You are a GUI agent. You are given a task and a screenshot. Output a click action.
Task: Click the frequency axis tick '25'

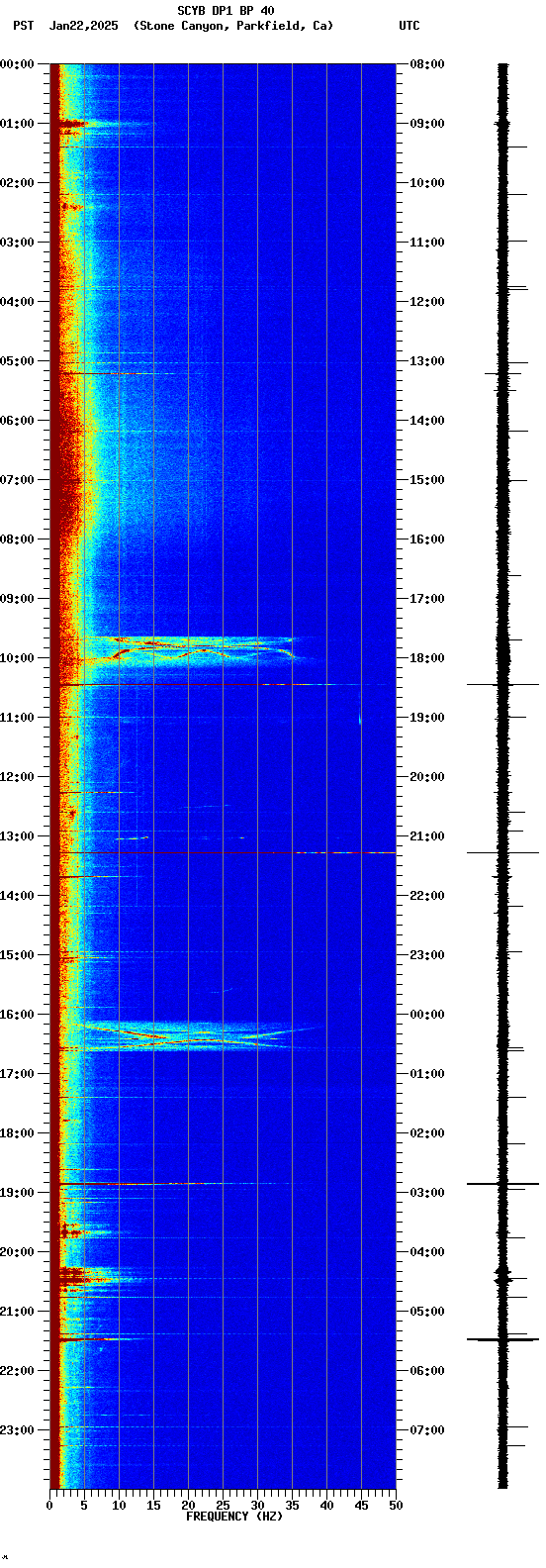tap(223, 1506)
